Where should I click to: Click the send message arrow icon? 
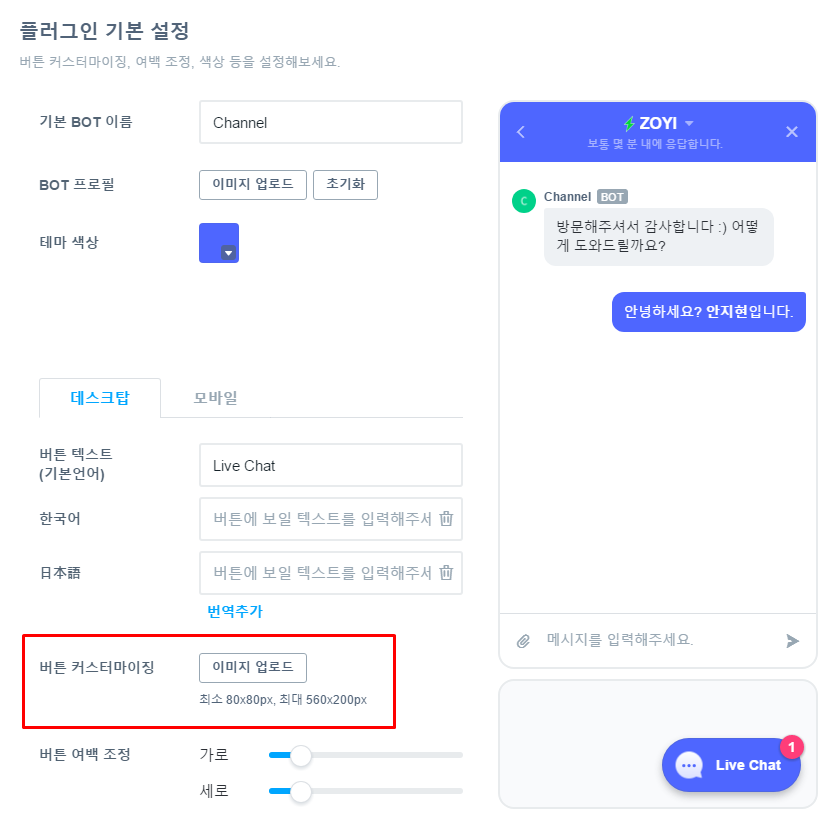tap(792, 640)
